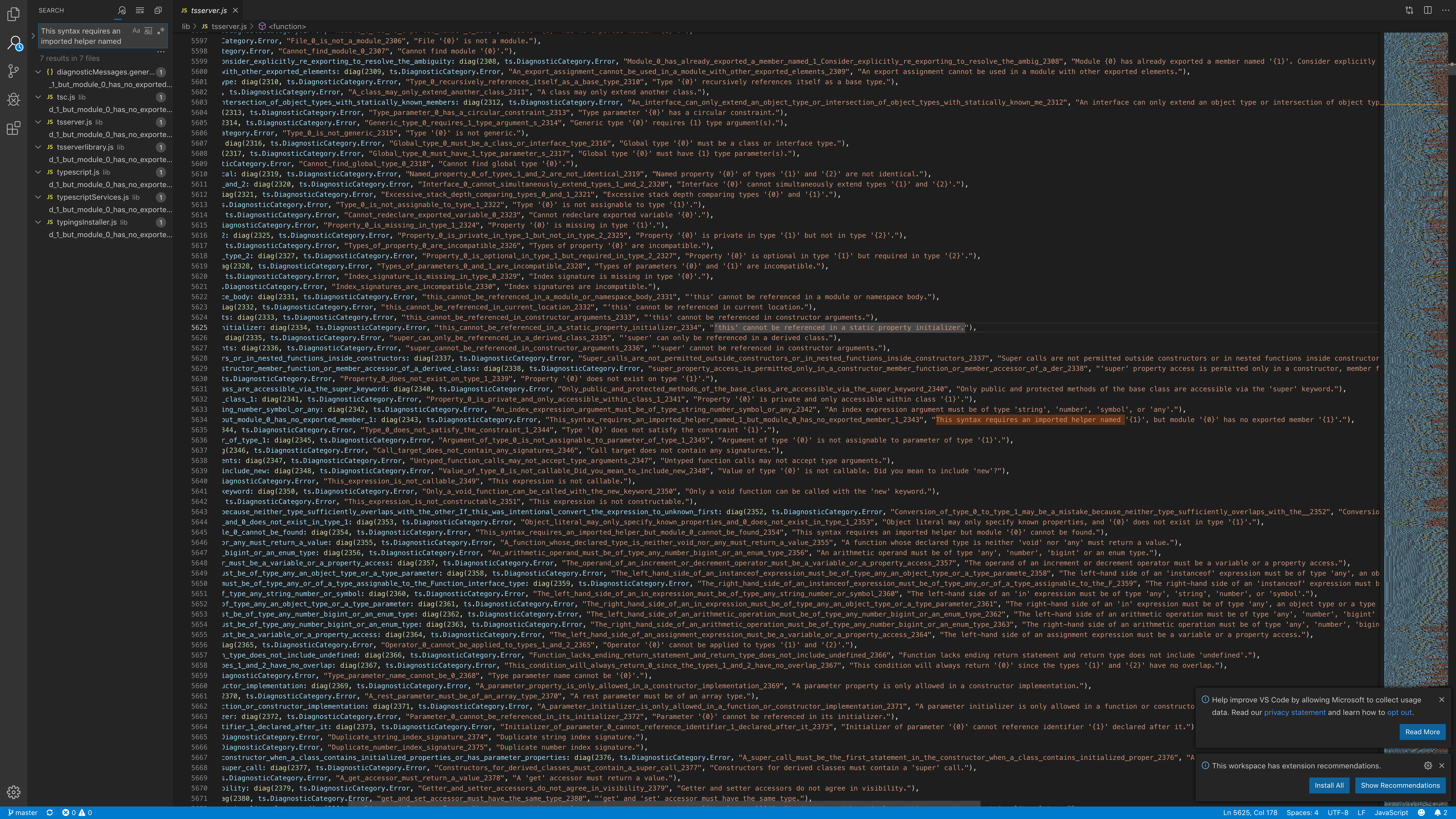Viewport: 1456px width, 819px height.
Task: Refresh the search results
Action: coord(121,10)
